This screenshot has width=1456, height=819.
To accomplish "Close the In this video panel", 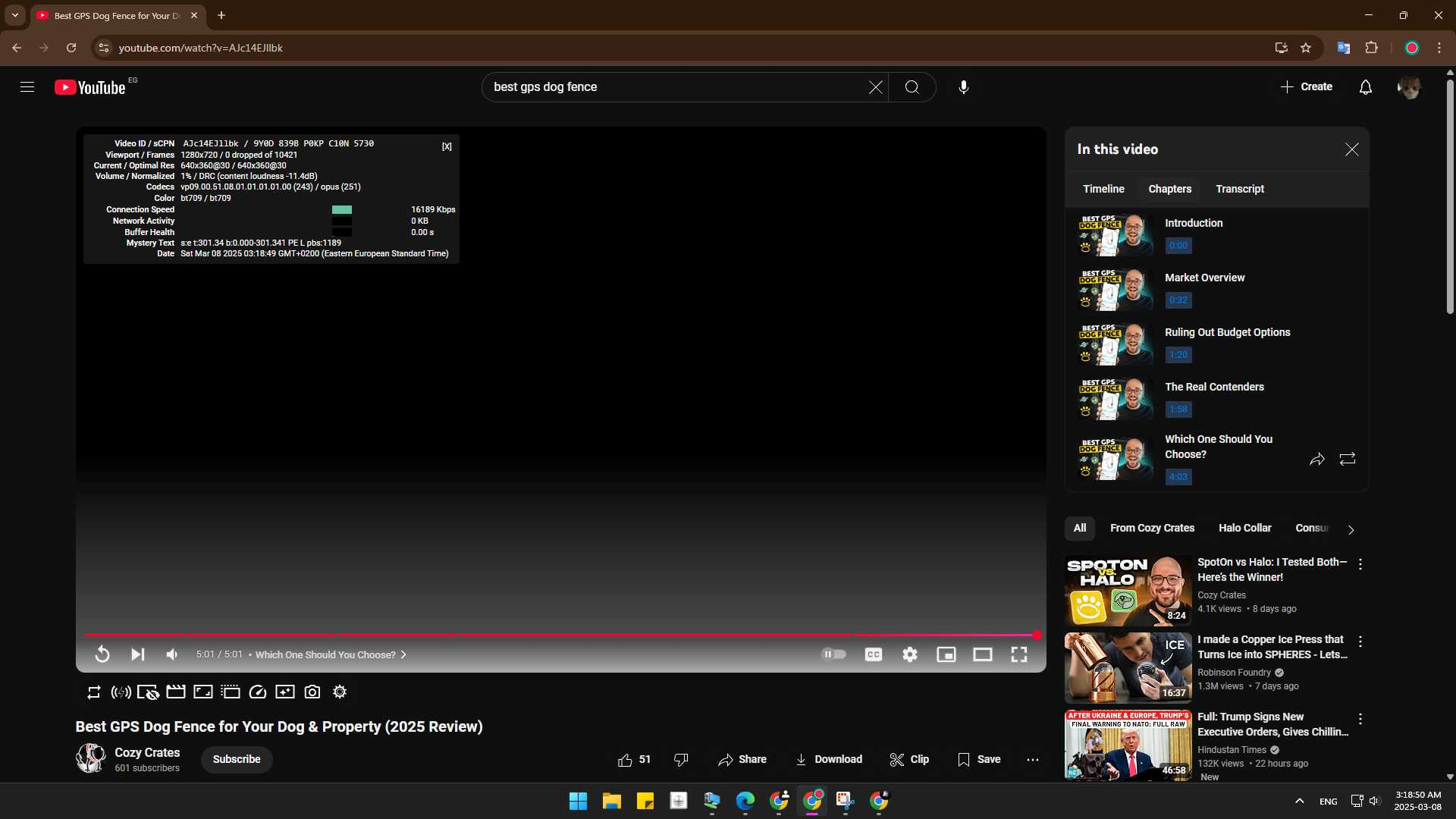I will coord(1351,149).
